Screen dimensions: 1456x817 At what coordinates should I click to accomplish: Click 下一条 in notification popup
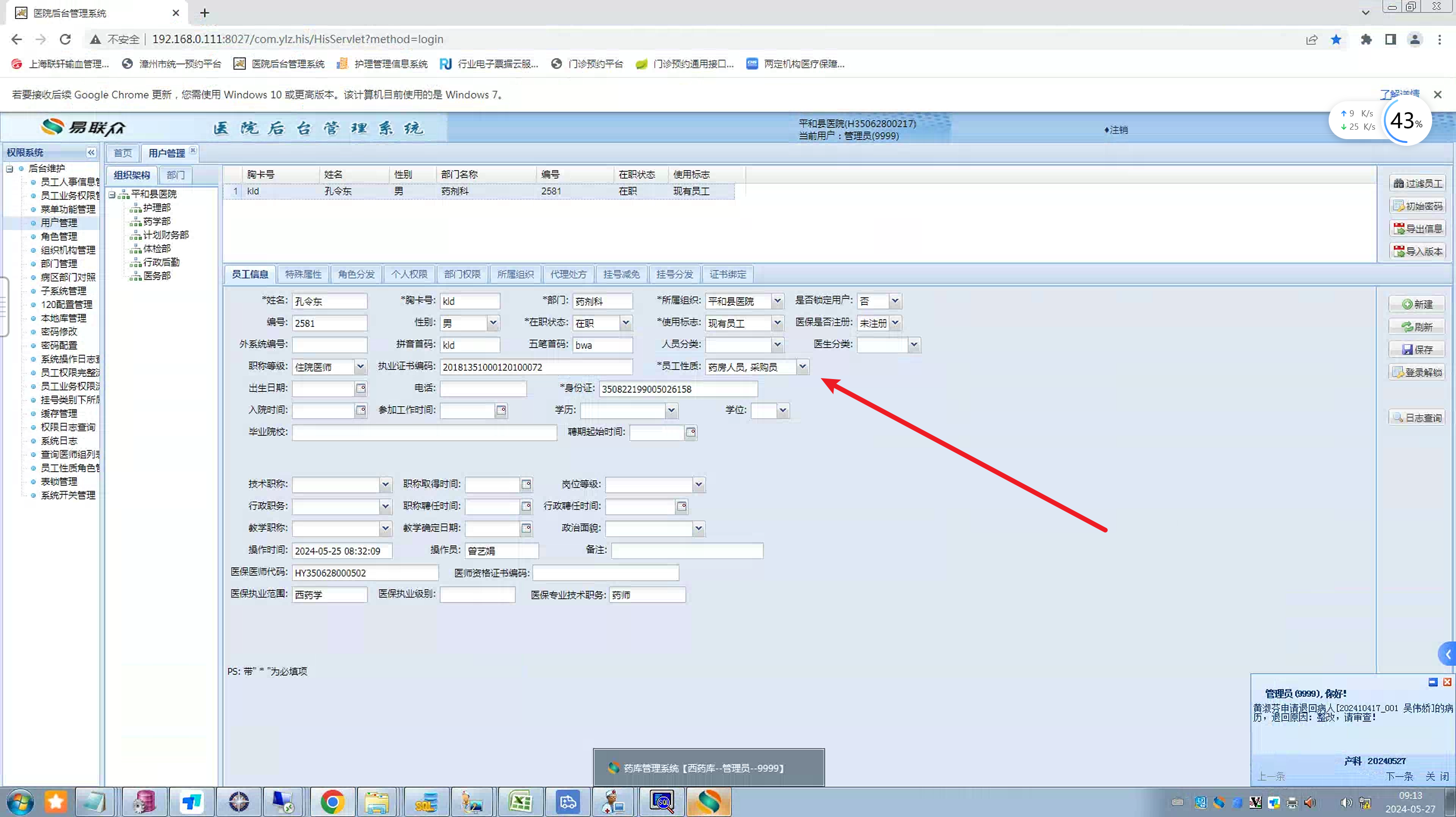click(x=1399, y=776)
